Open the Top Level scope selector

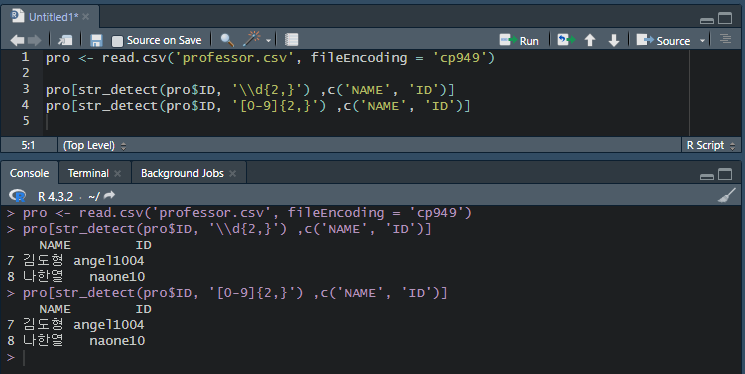[94, 145]
